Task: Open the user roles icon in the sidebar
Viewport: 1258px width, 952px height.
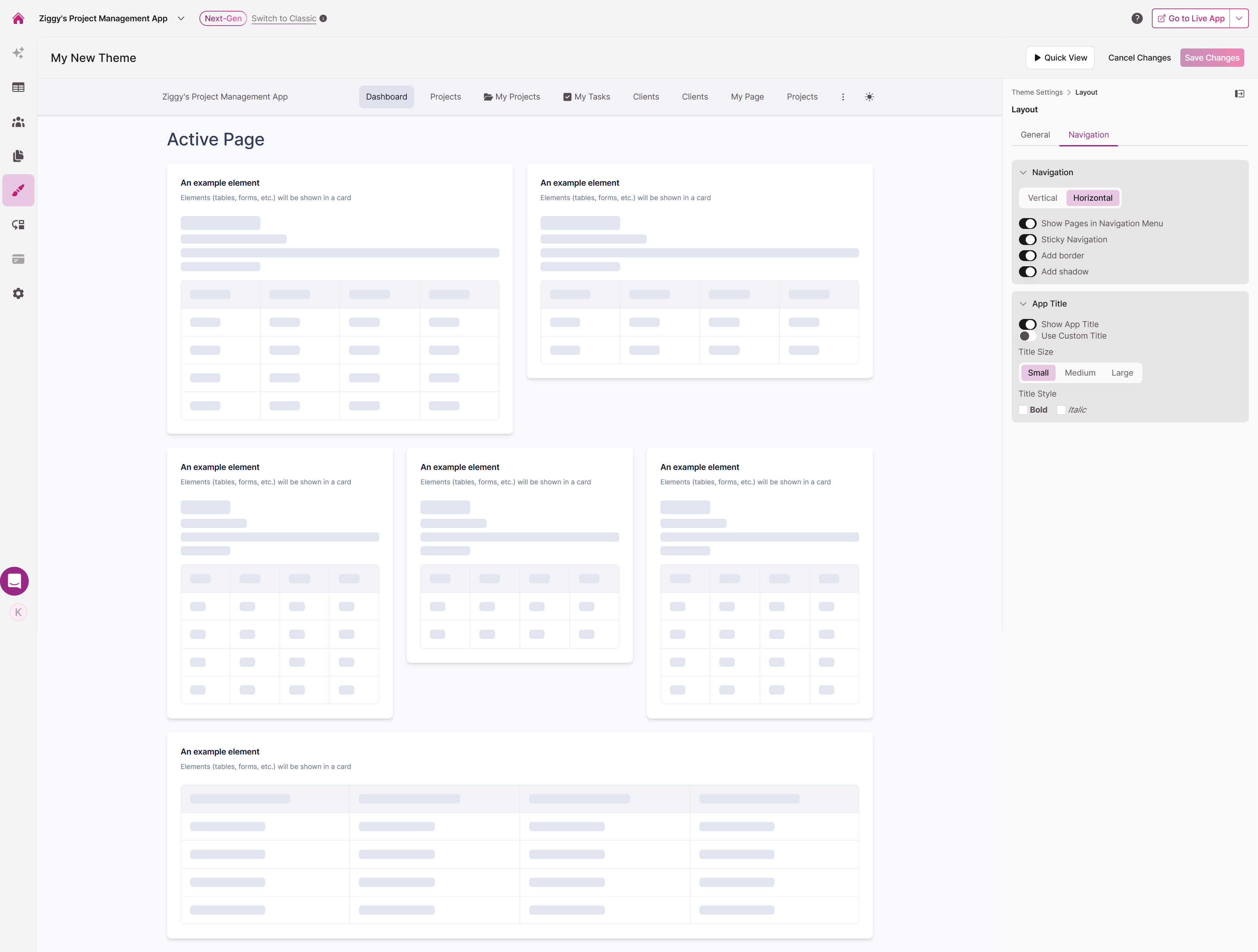Action: tap(18, 122)
